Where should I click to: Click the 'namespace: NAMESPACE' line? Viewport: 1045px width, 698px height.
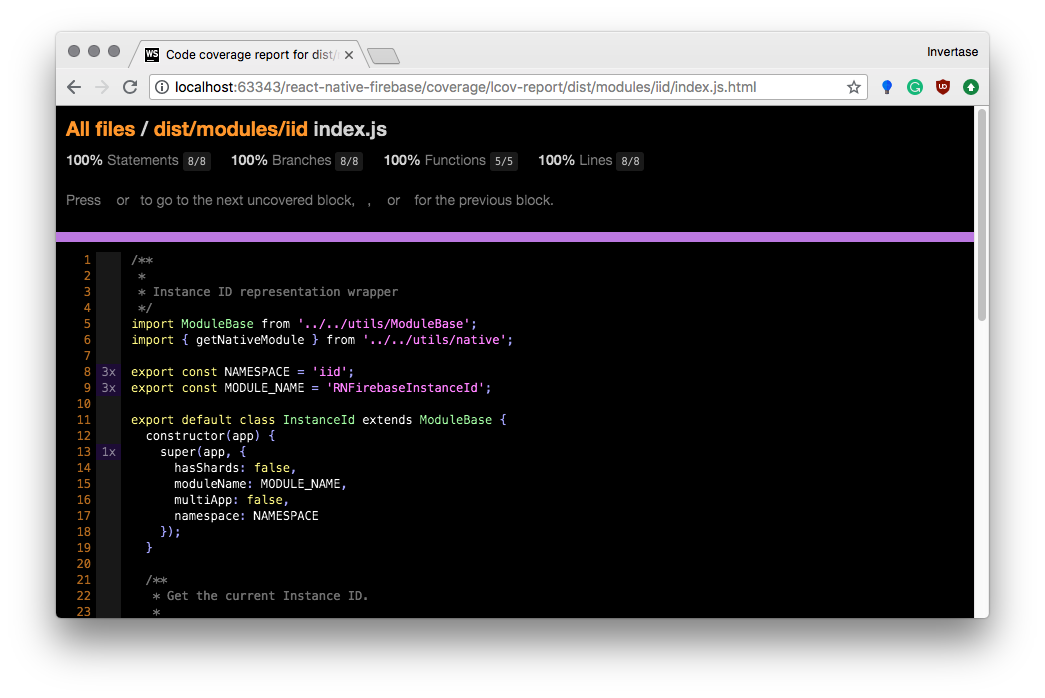tap(246, 516)
